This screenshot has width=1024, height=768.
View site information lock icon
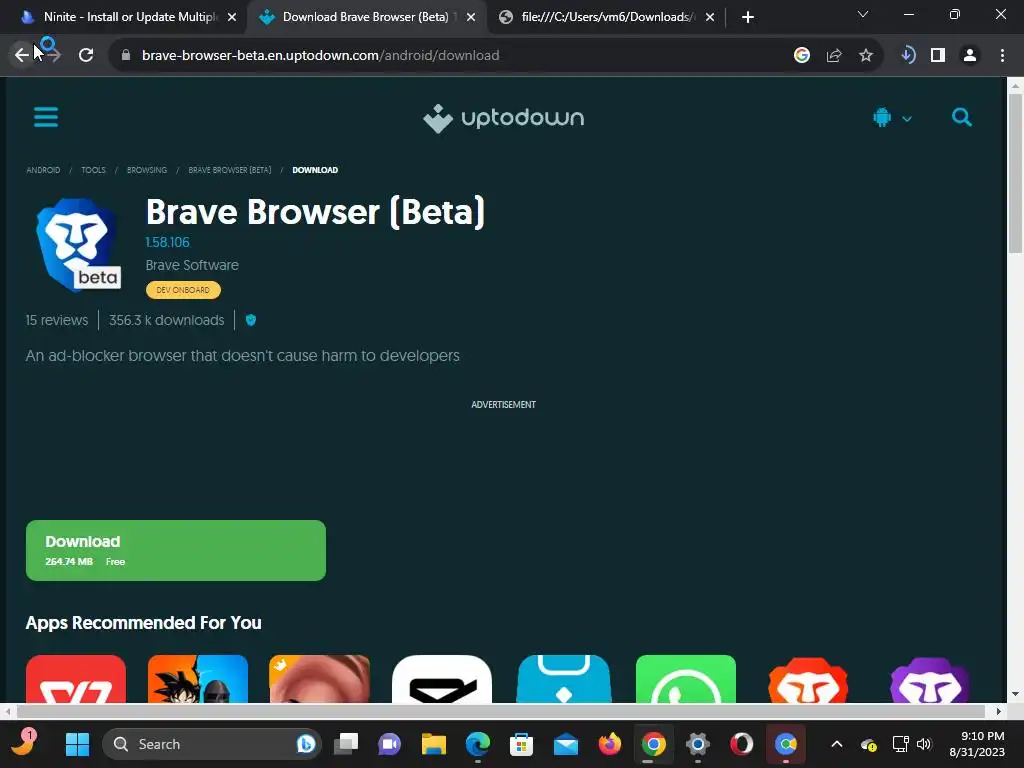point(126,56)
